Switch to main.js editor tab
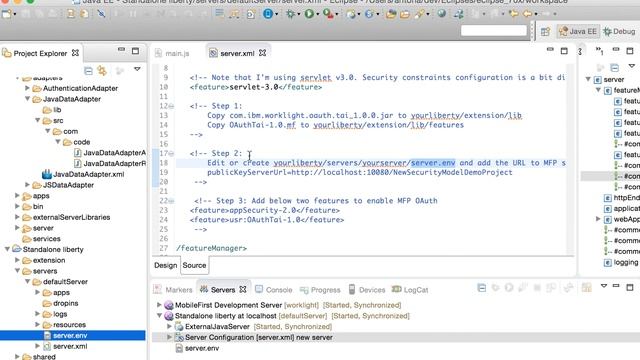This screenshot has width=640, height=360. pyautogui.click(x=173, y=53)
